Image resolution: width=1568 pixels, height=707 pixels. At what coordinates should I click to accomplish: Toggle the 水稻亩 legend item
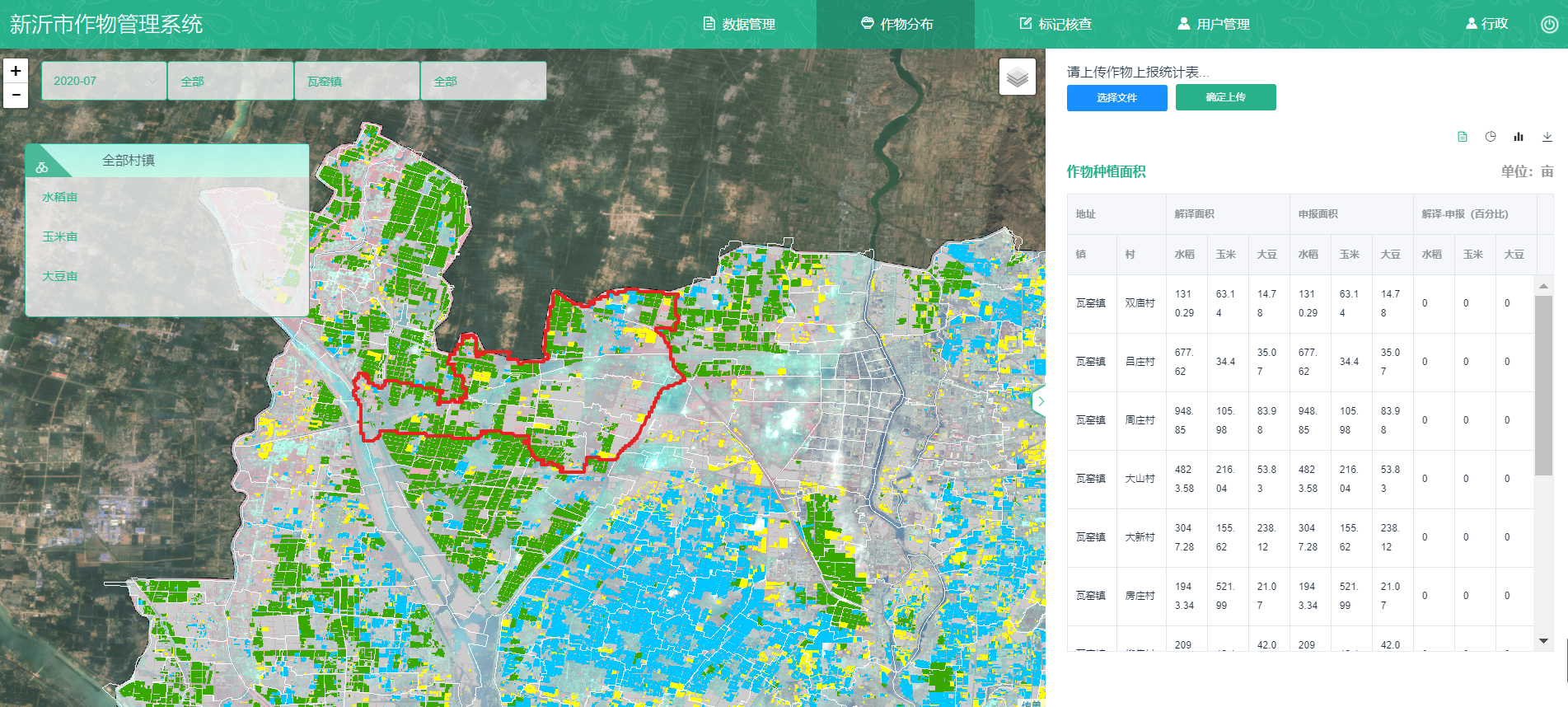click(x=60, y=197)
